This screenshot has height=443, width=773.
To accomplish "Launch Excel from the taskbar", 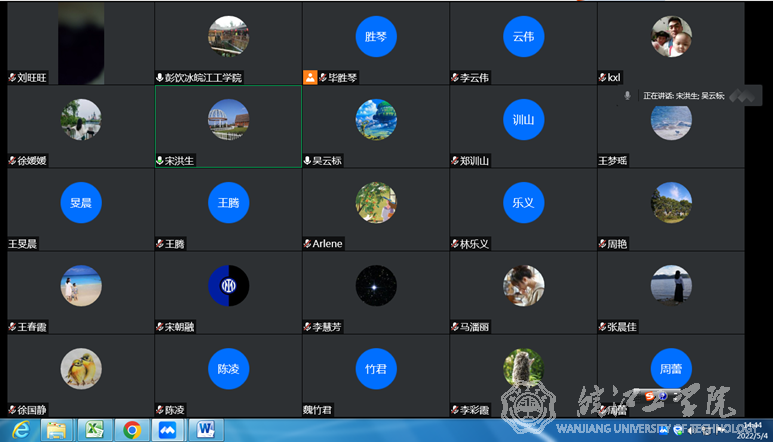I will (x=94, y=430).
